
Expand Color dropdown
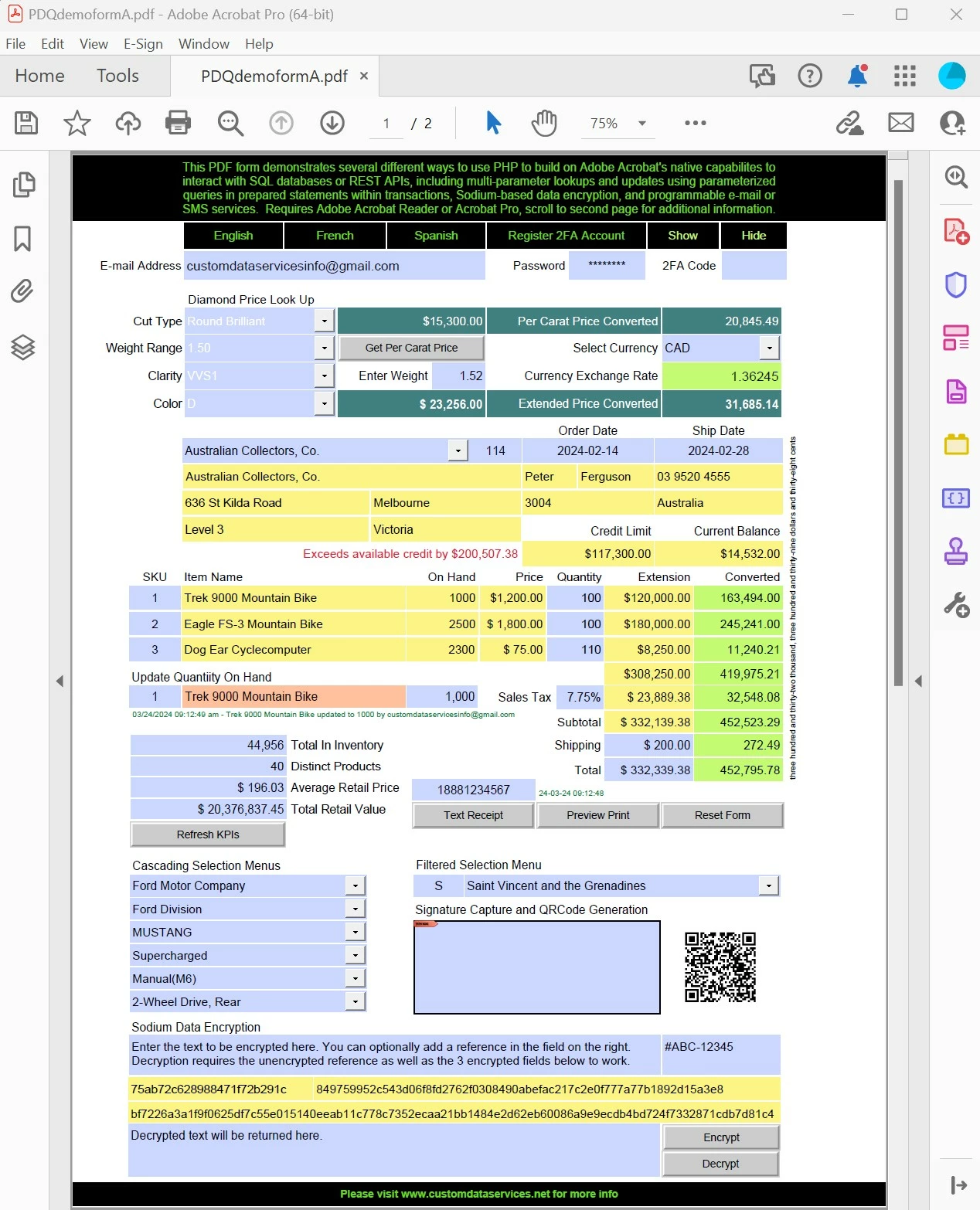325,404
